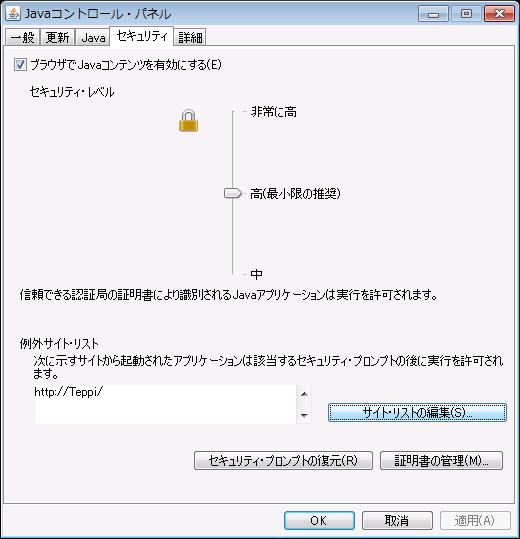520x539 pixels.
Task: Select http://Teppi/ in exception site list
Action: tap(68, 392)
